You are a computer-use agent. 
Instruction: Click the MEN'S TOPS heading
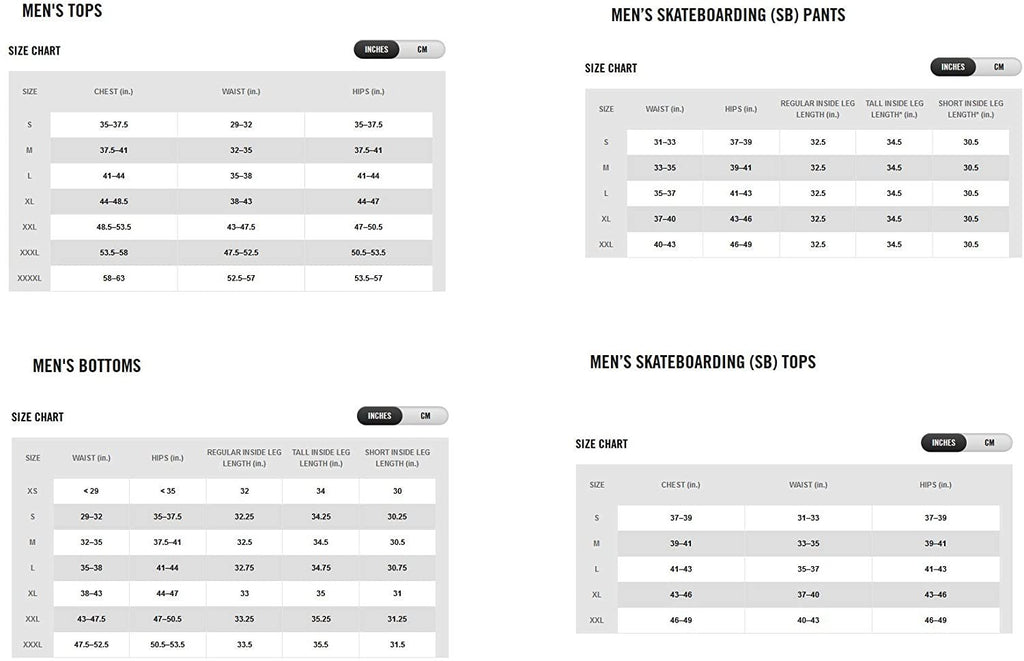(62, 11)
